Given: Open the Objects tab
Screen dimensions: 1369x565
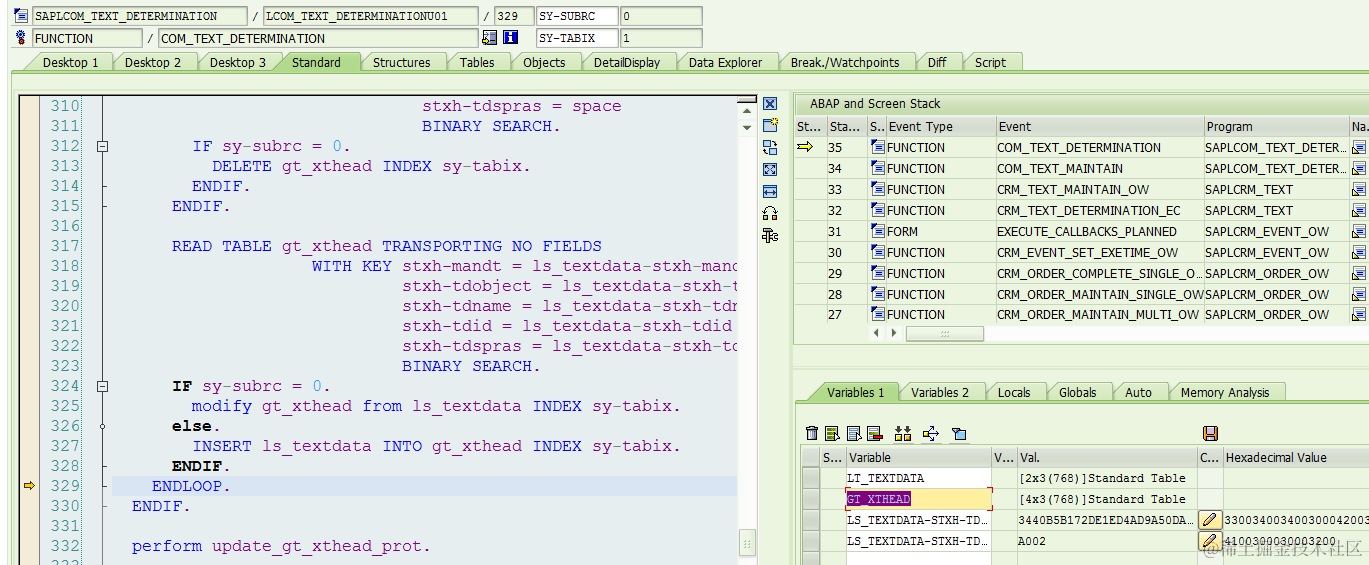Looking at the screenshot, I should point(544,62).
